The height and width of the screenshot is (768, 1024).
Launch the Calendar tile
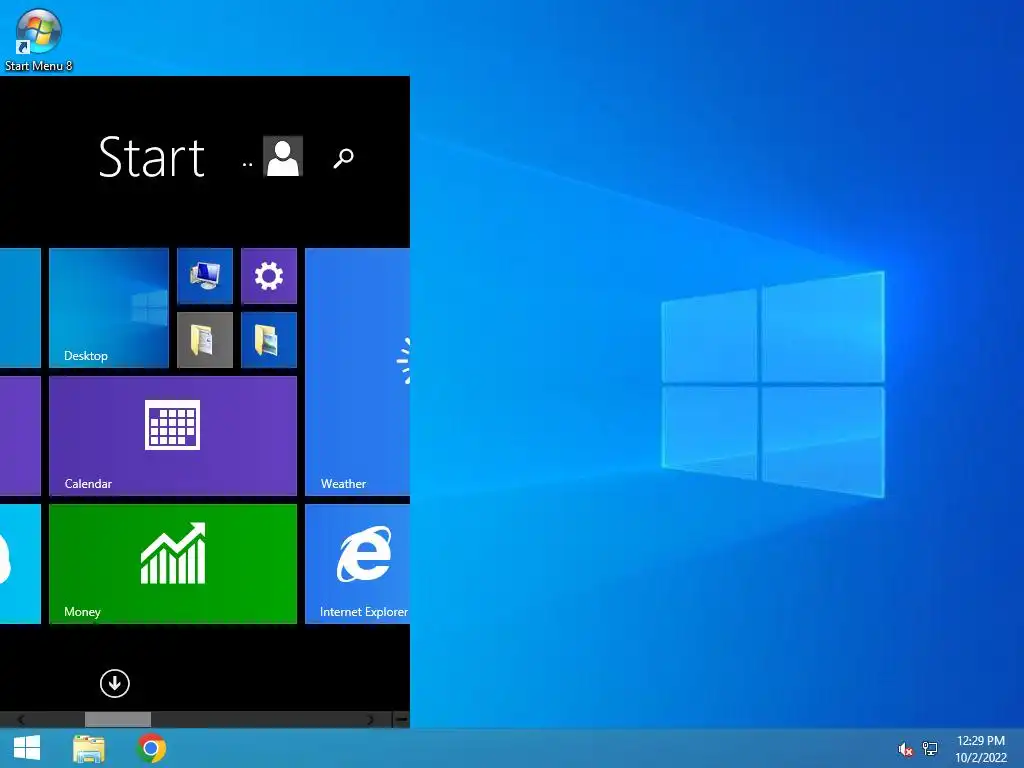pyautogui.click(x=173, y=436)
